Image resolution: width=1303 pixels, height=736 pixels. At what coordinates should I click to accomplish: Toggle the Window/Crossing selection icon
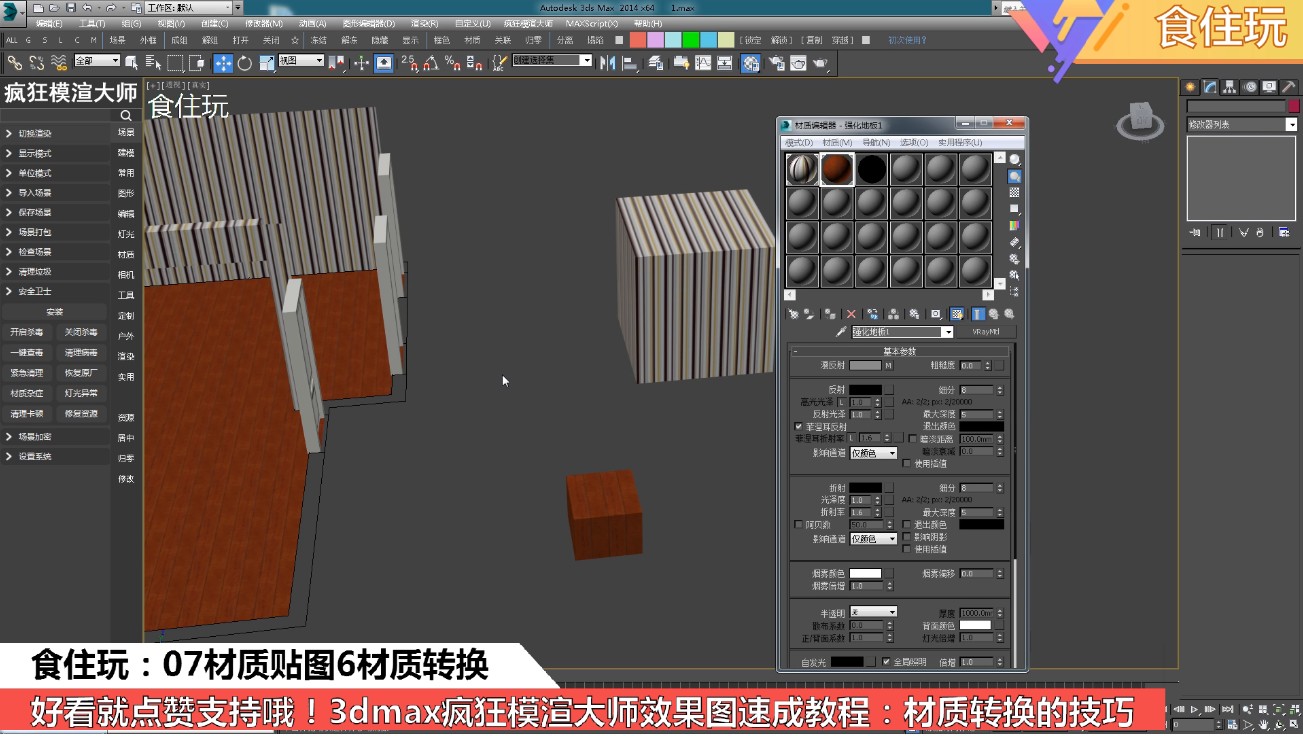(197, 63)
